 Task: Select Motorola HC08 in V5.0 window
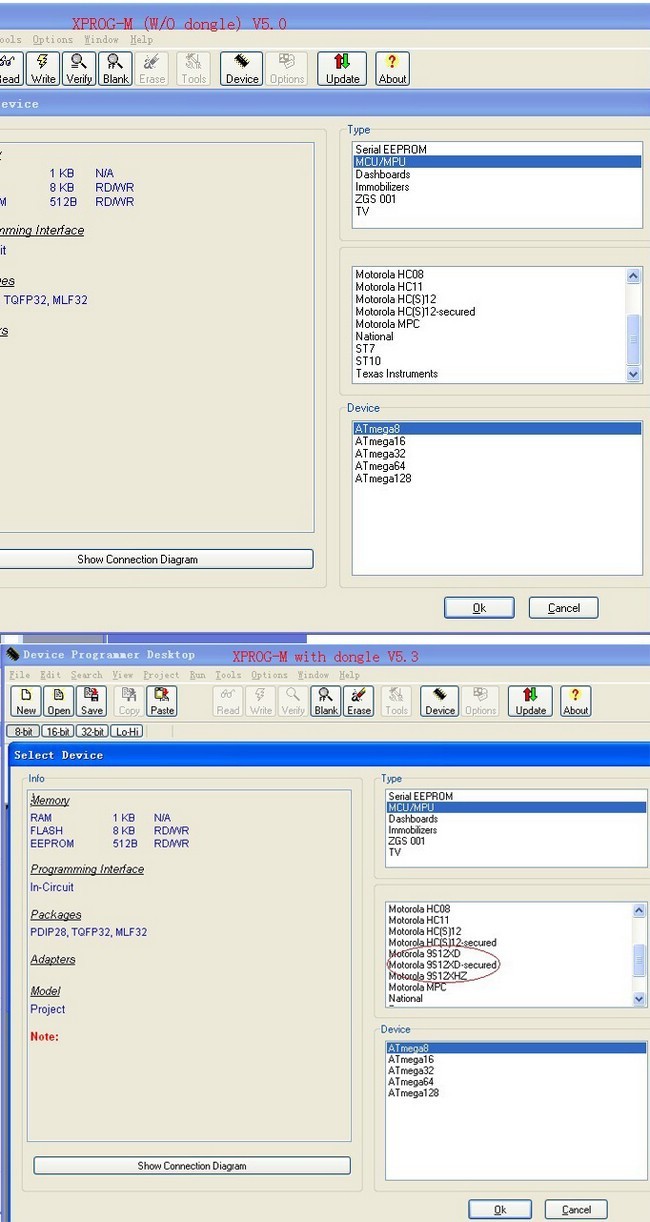point(489,274)
